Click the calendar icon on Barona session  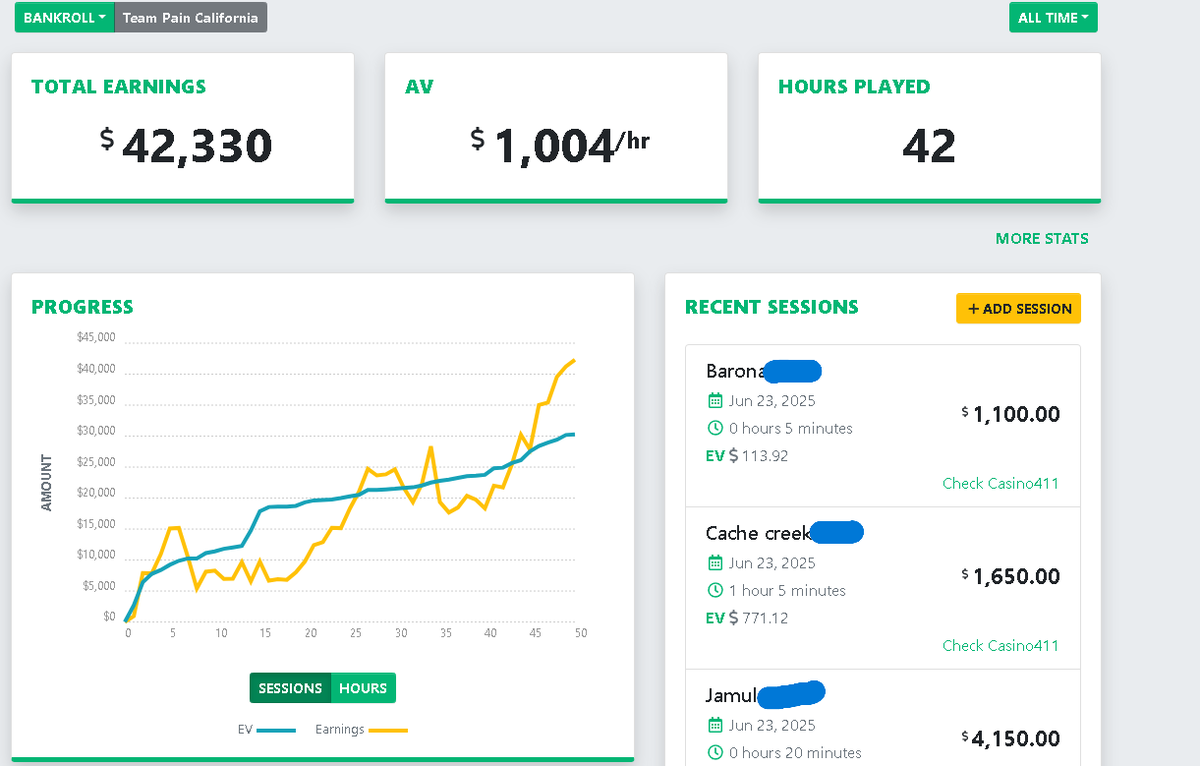click(716, 399)
